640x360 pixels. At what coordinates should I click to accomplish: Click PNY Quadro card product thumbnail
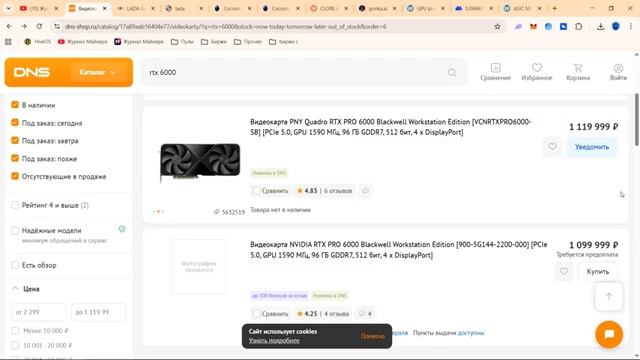pos(200,162)
